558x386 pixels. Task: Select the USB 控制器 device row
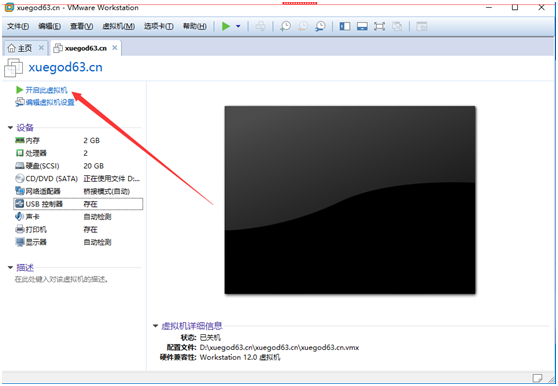78,204
